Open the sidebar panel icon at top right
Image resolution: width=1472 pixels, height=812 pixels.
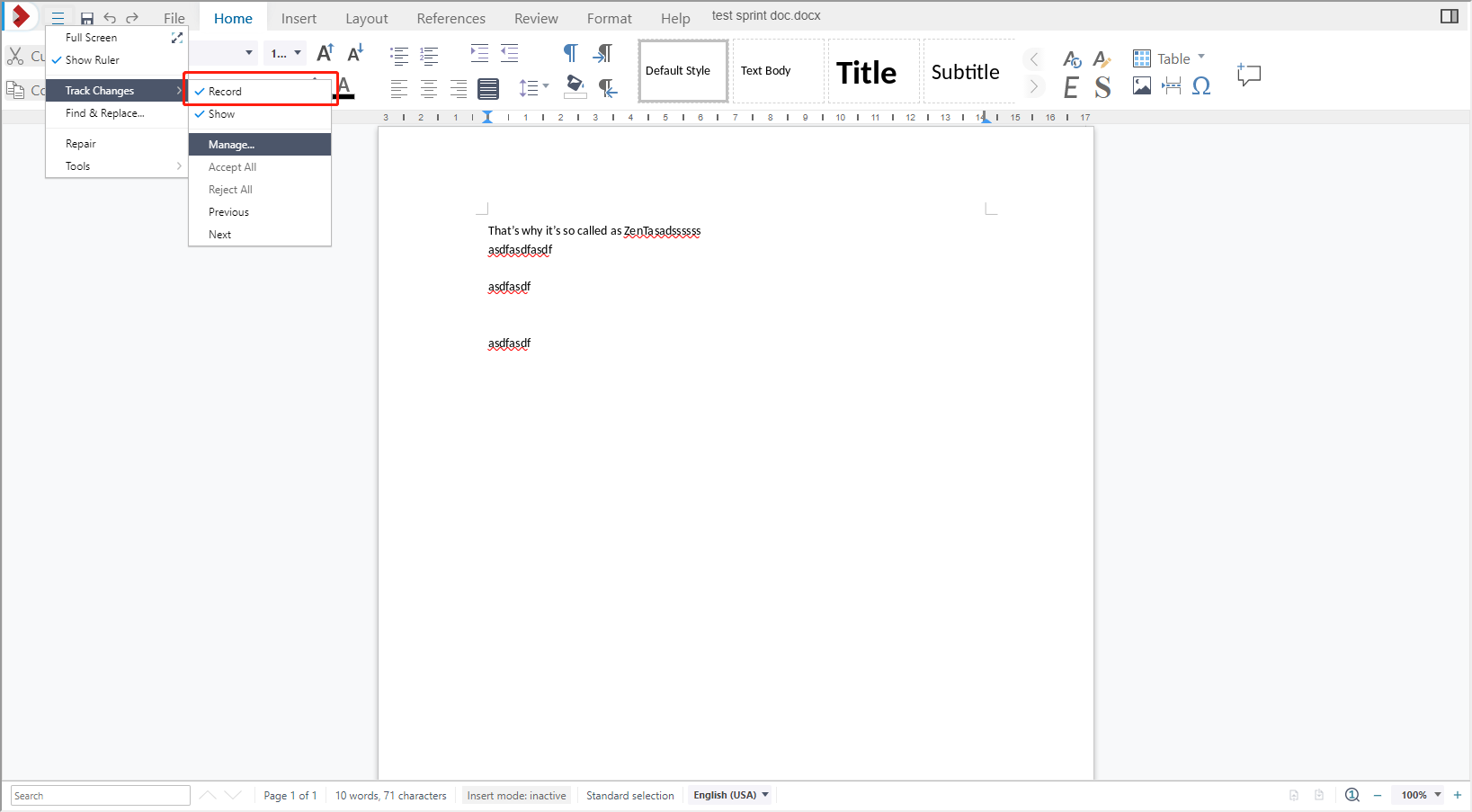click(x=1449, y=16)
